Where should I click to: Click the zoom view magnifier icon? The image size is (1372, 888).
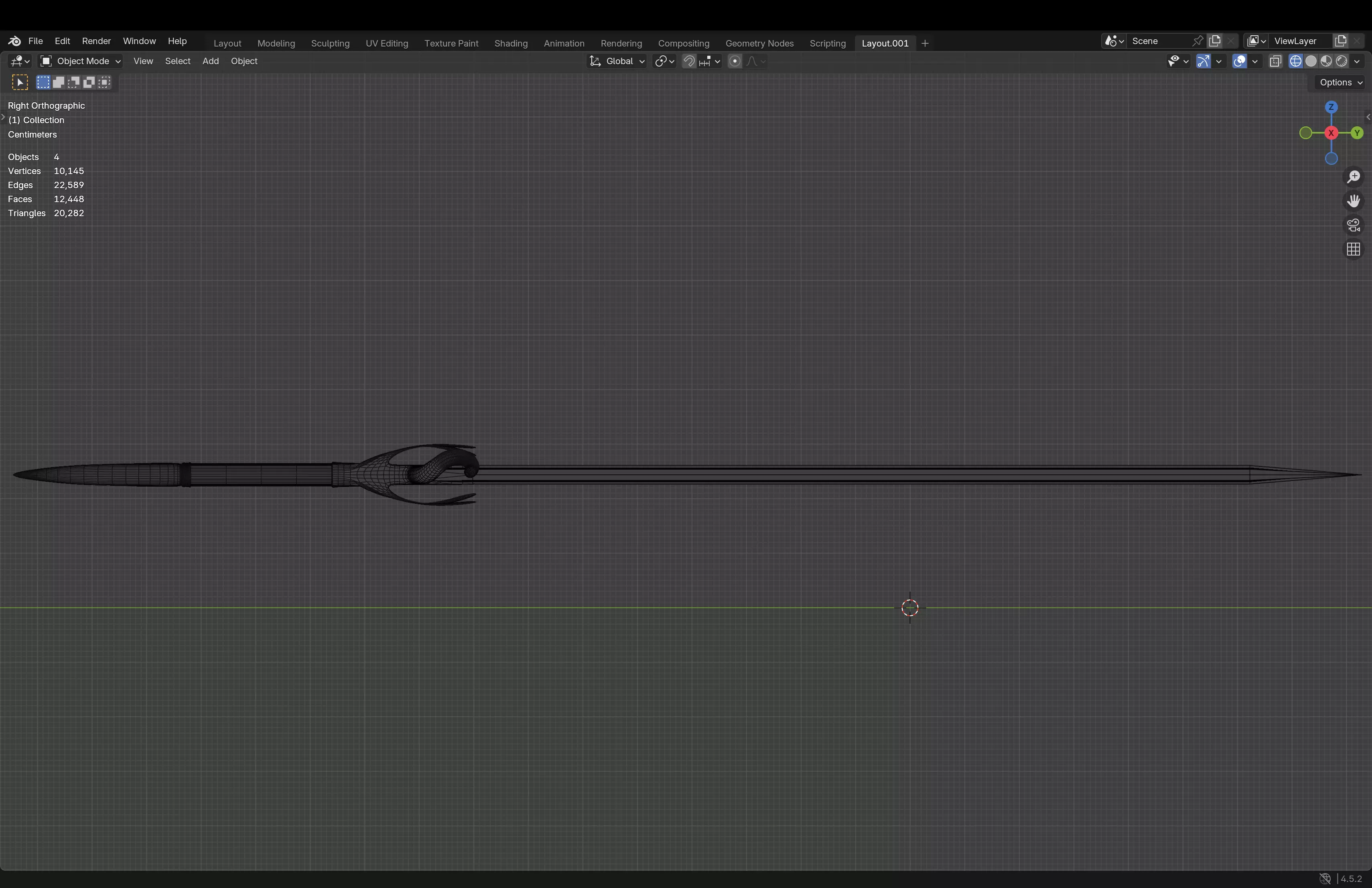[x=1354, y=176]
